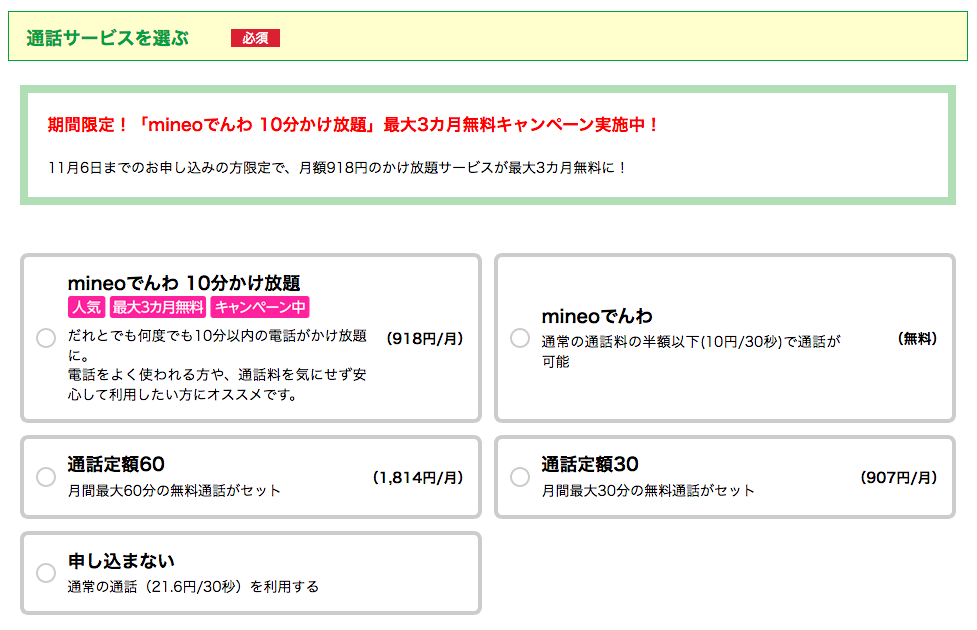Pick the 申し込まない radio button
977x630 pixels.
(x=46, y=573)
